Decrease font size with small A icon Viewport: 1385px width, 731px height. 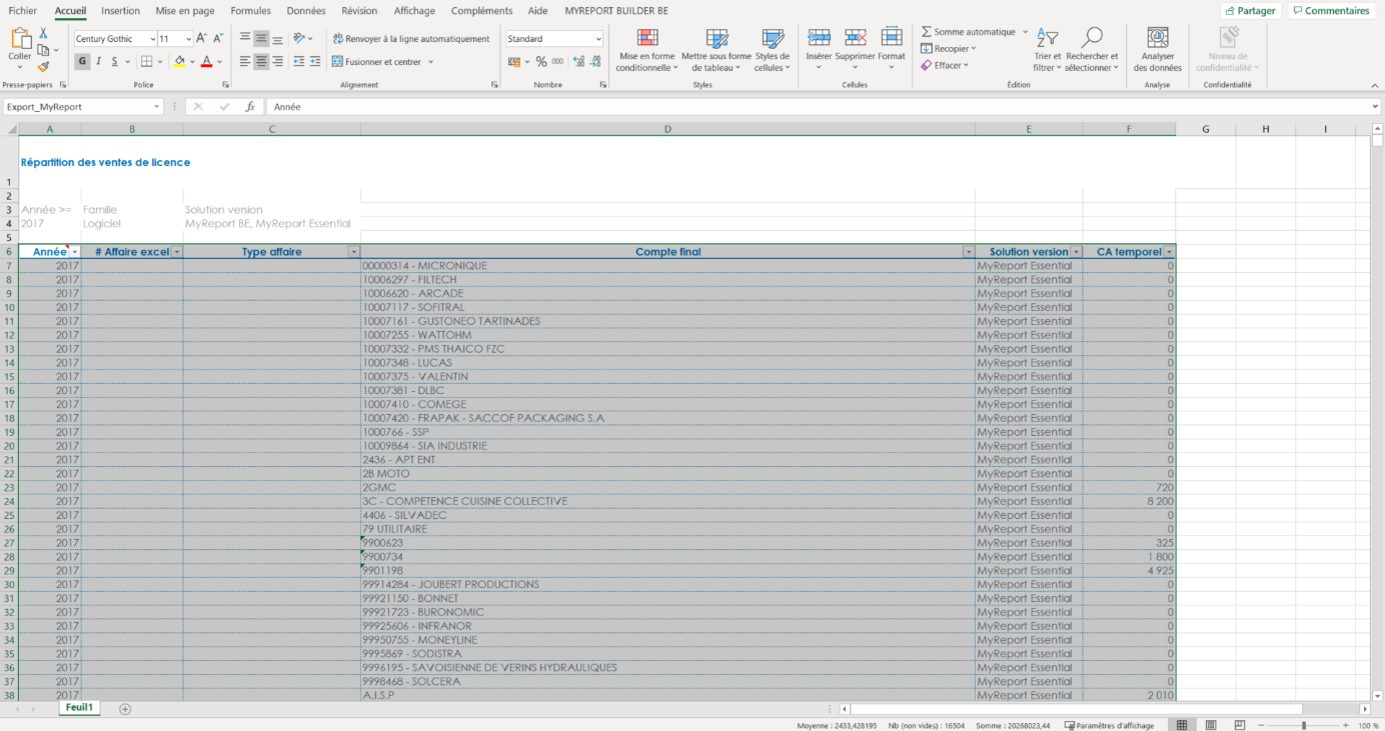click(218, 38)
